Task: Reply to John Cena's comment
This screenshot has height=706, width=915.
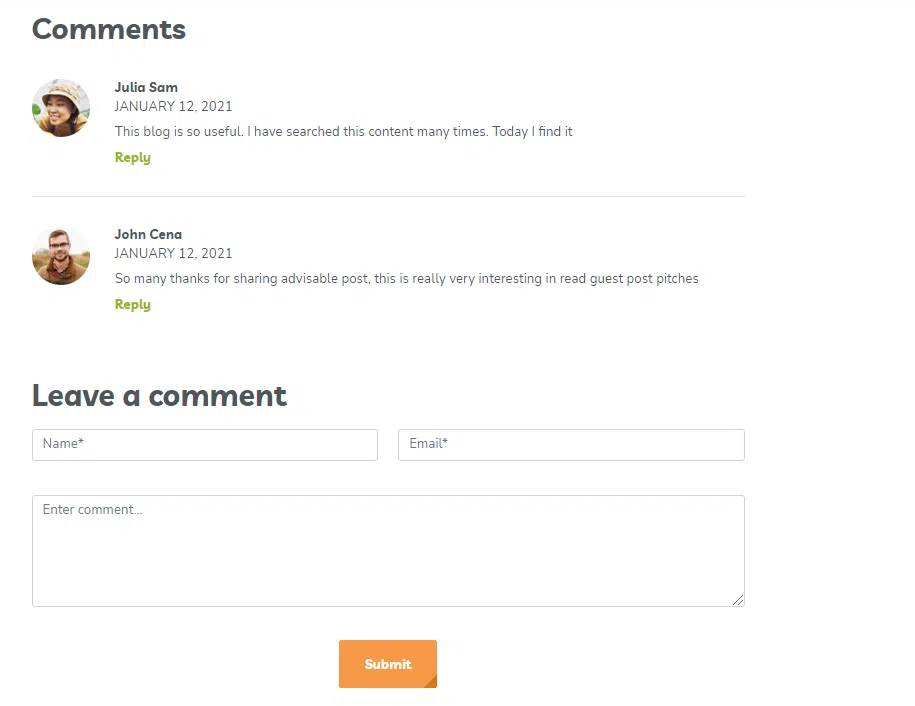Action: [132, 305]
